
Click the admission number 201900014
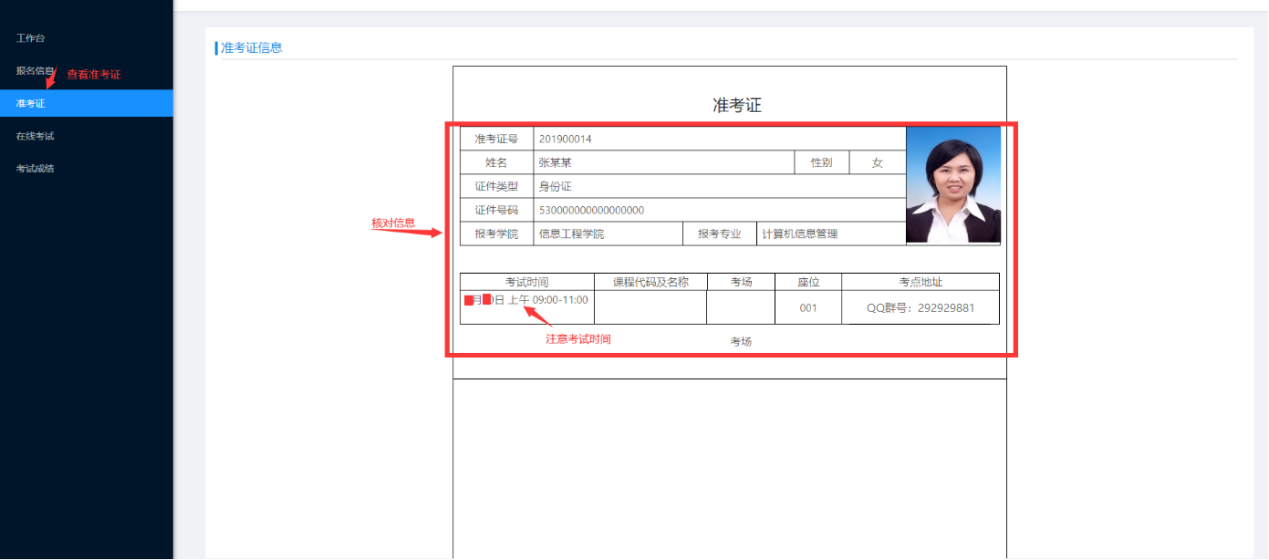565,139
